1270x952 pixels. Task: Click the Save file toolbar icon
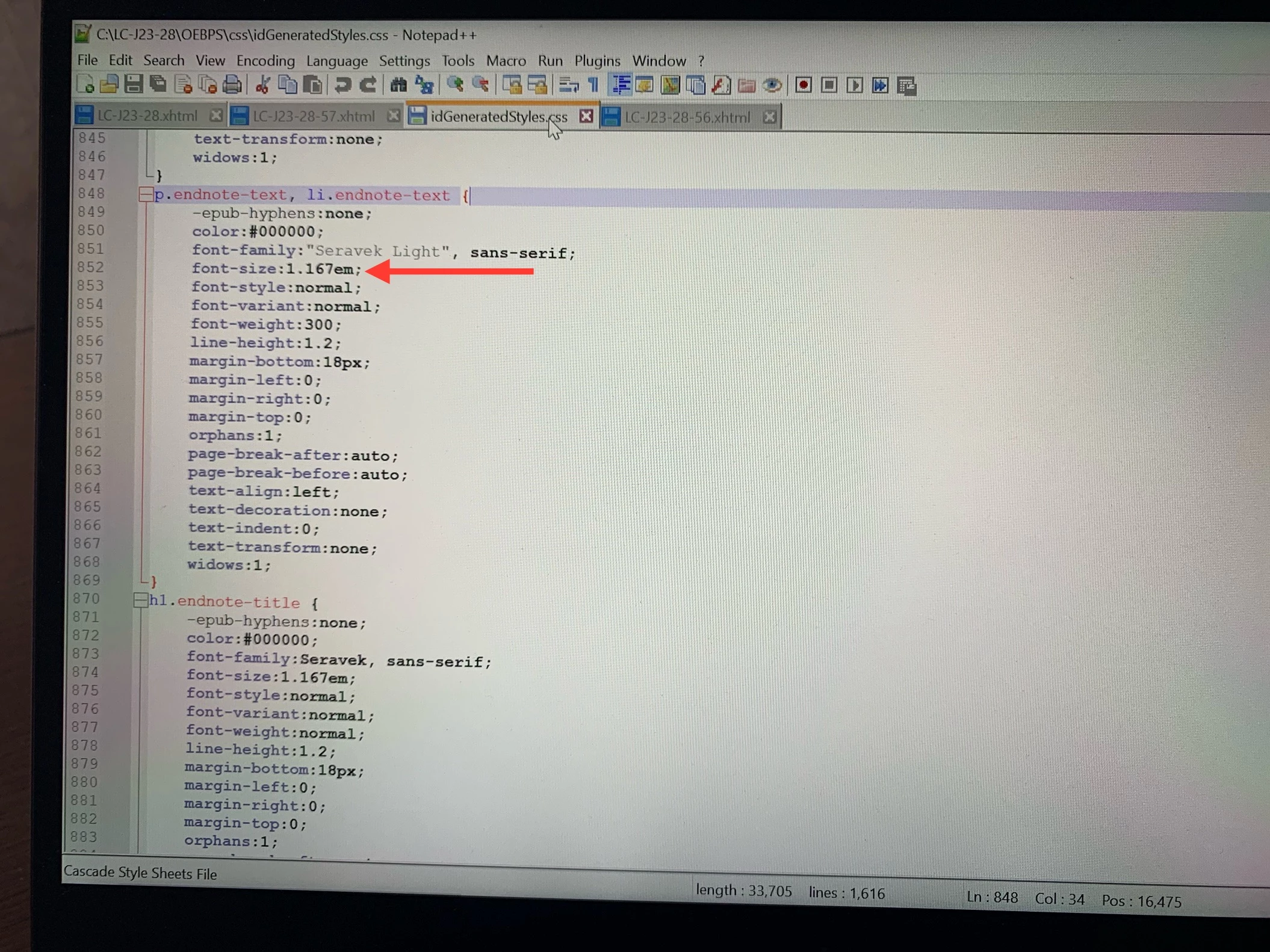[x=134, y=85]
